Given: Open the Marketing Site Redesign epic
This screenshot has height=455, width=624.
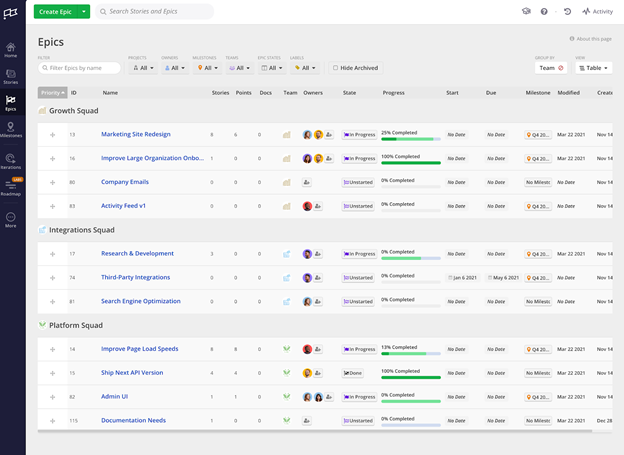Looking at the screenshot, I should (x=136, y=134).
